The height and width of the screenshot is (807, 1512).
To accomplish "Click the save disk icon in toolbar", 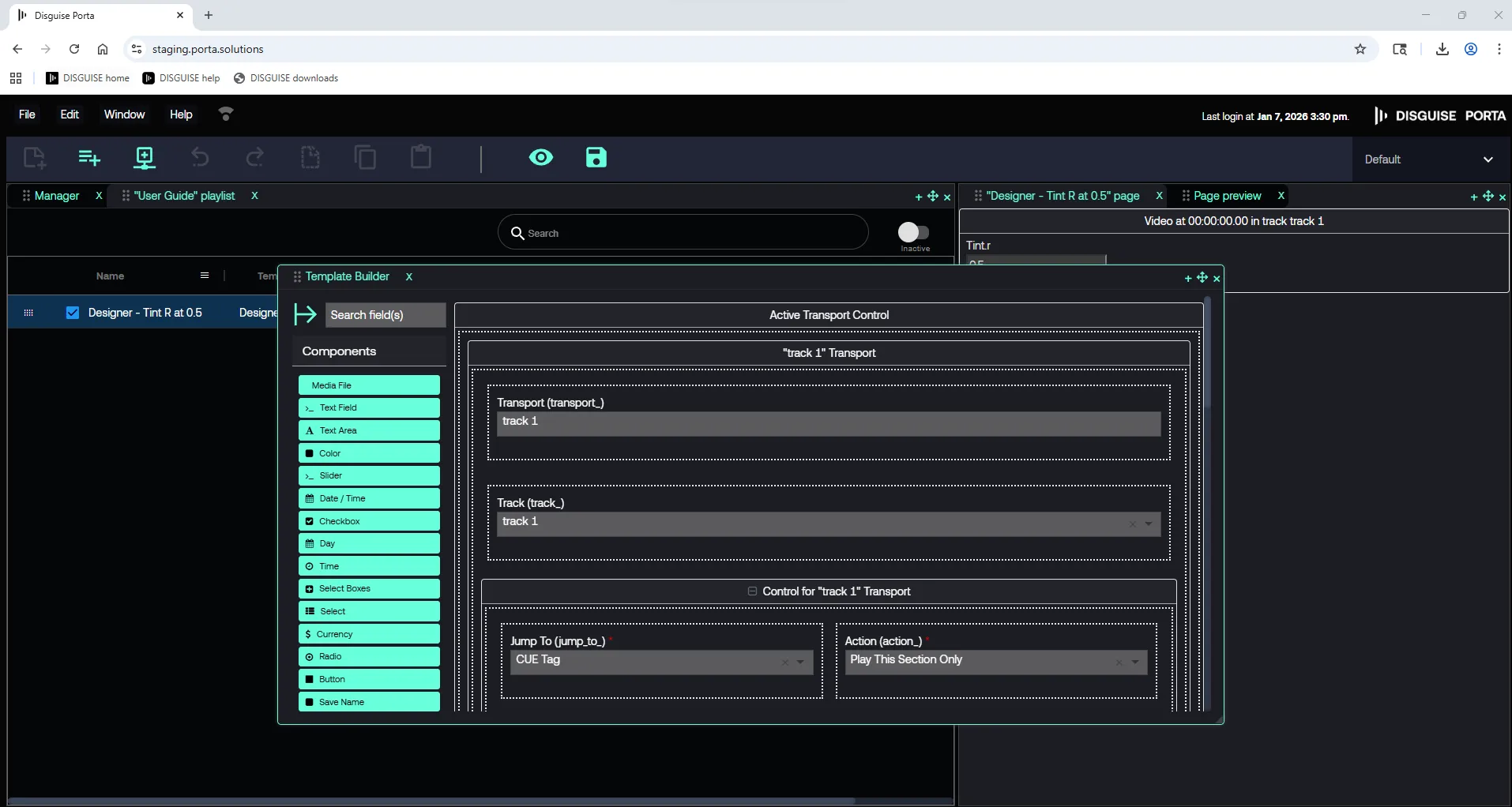I will pyautogui.click(x=596, y=158).
